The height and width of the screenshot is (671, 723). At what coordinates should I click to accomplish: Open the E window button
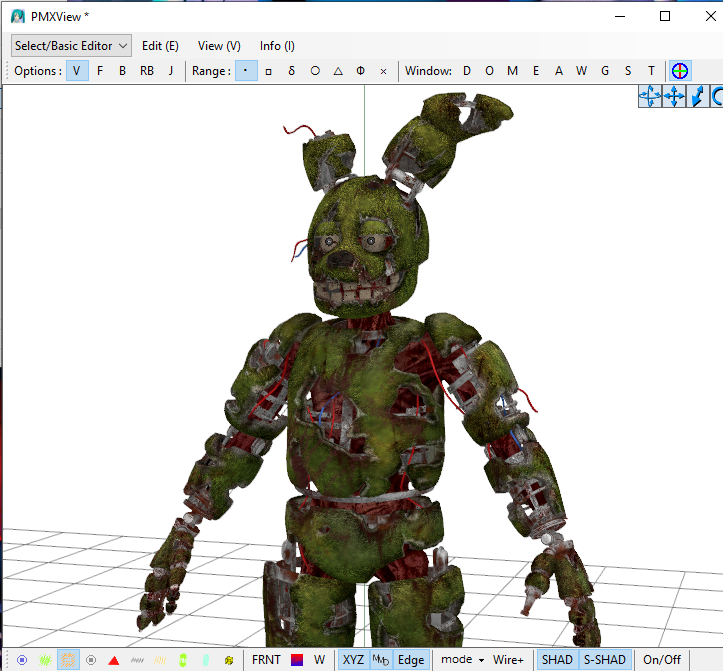point(536,71)
